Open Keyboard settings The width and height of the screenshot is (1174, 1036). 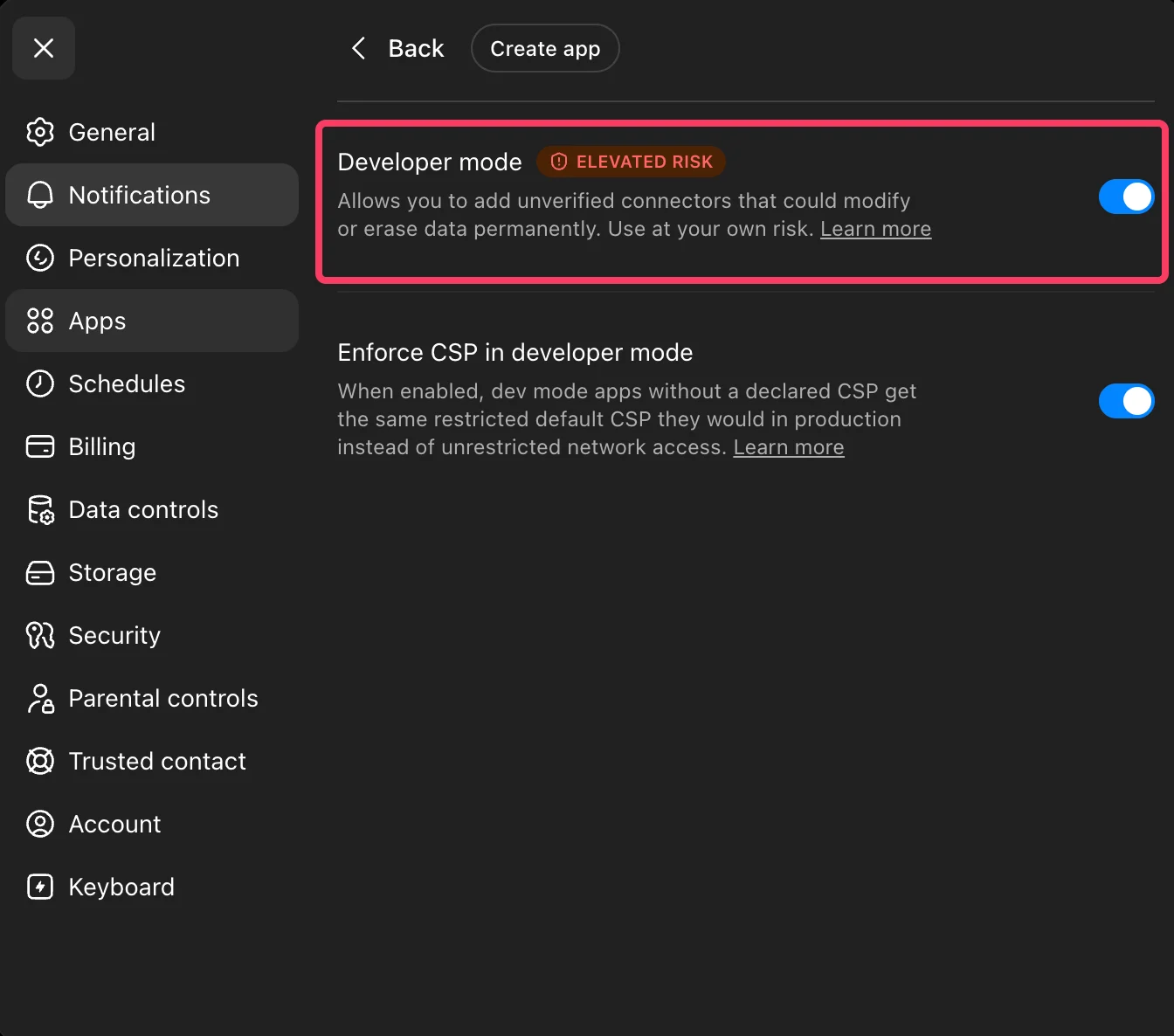(x=152, y=887)
